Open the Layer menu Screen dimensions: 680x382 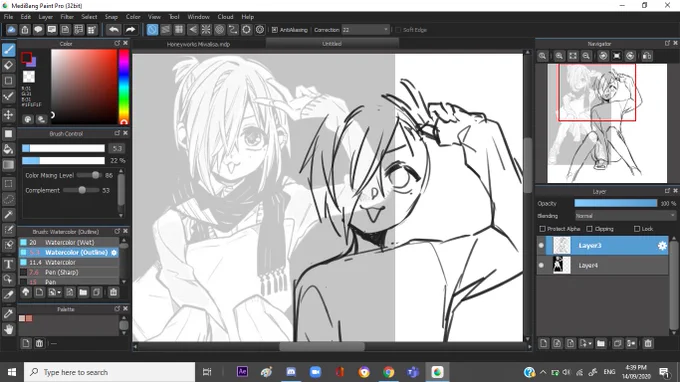(x=46, y=17)
